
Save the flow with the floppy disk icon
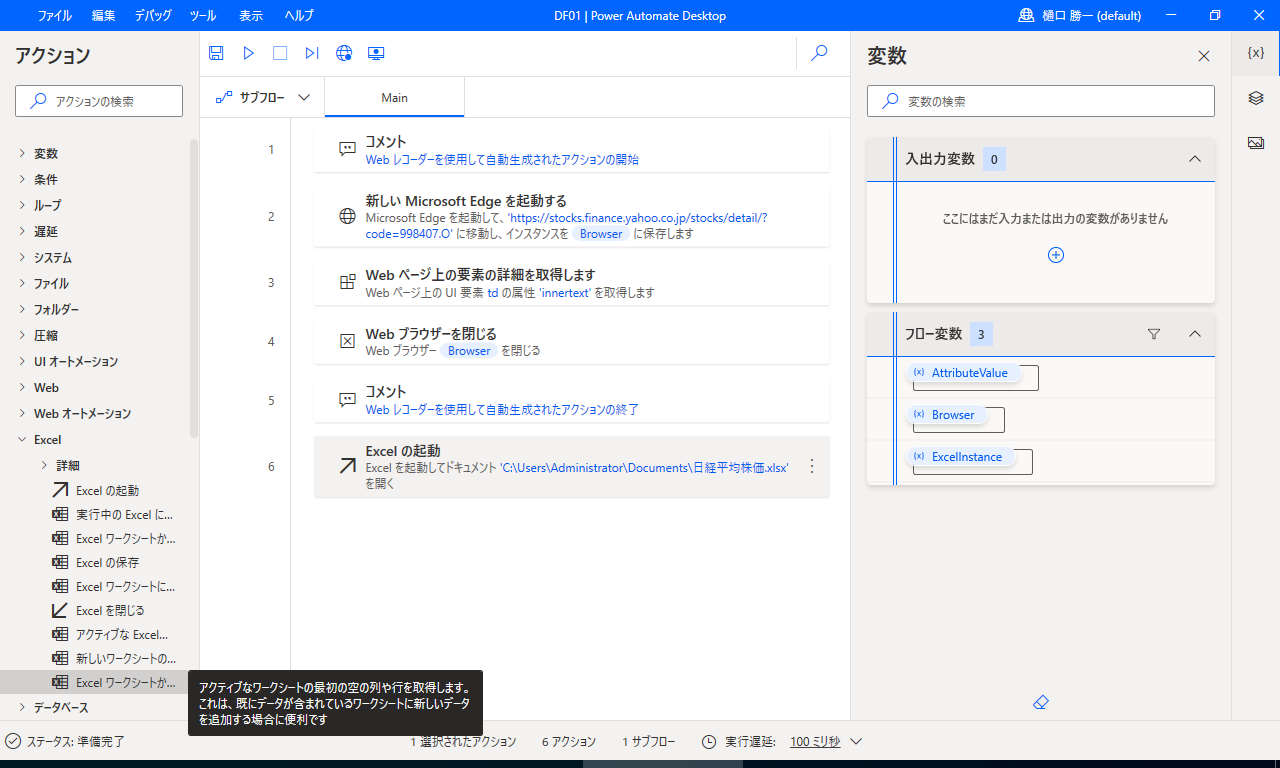(216, 53)
